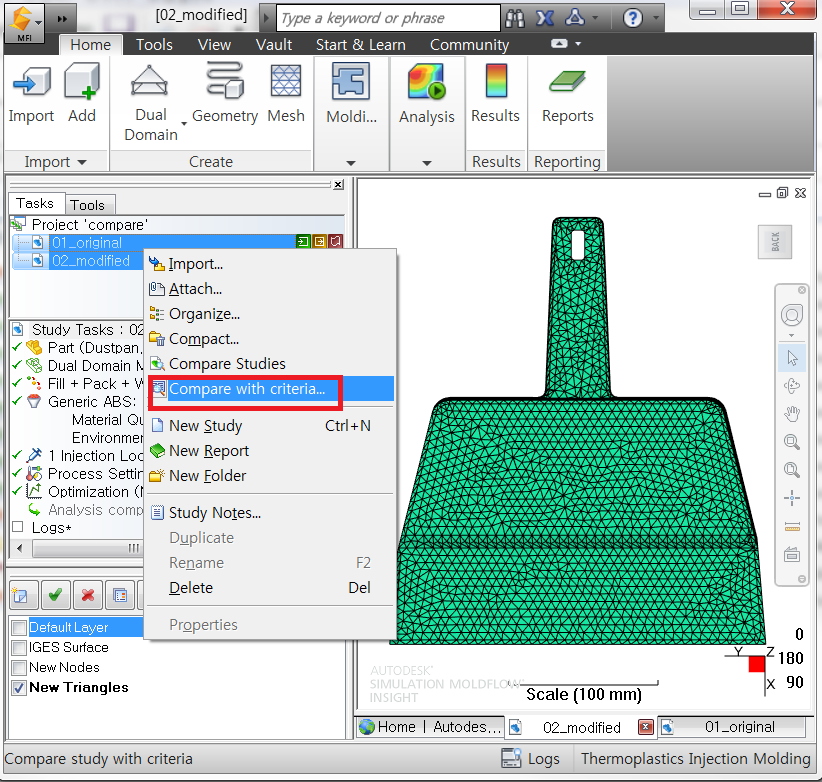Open the Autodesk 360 sign-in dropdown arrow
Image resolution: width=822 pixels, height=782 pixels.
coord(595,17)
